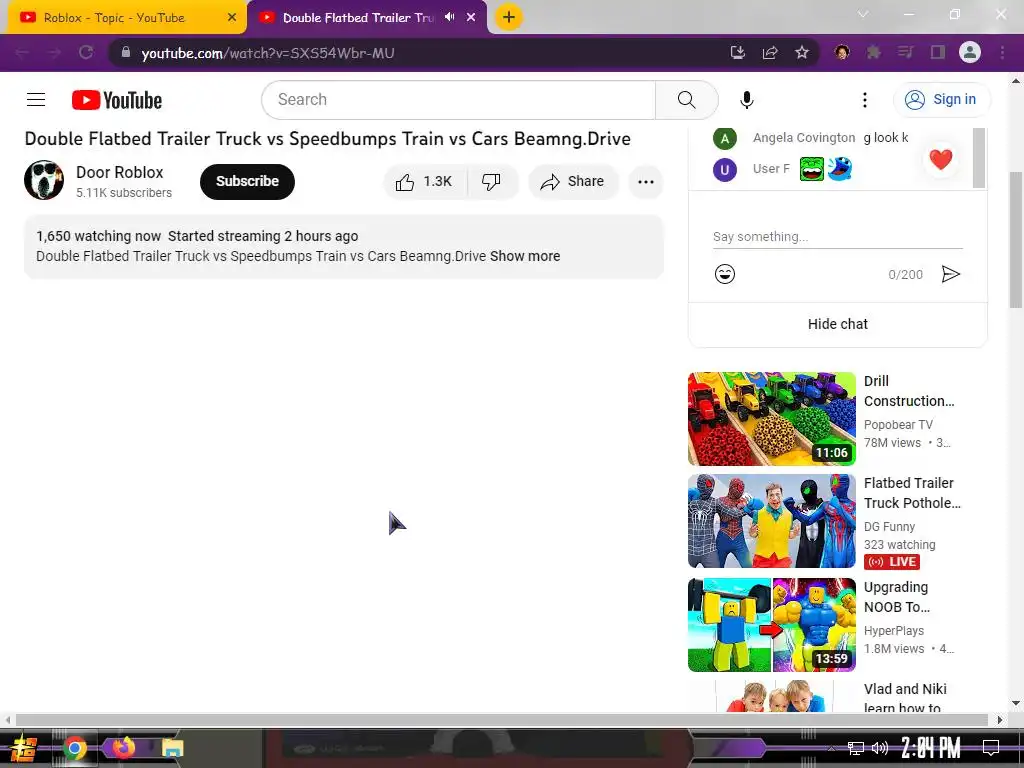Click the extension avatar icon beside star
This screenshot has height=768, width=1024.
tap(842, 52)
